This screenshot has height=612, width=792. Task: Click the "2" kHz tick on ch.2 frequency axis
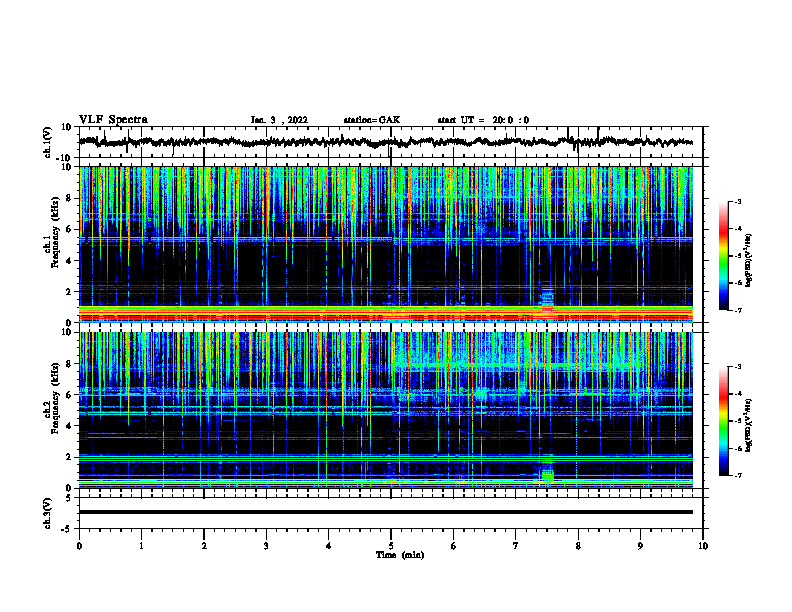click(70, 457)
